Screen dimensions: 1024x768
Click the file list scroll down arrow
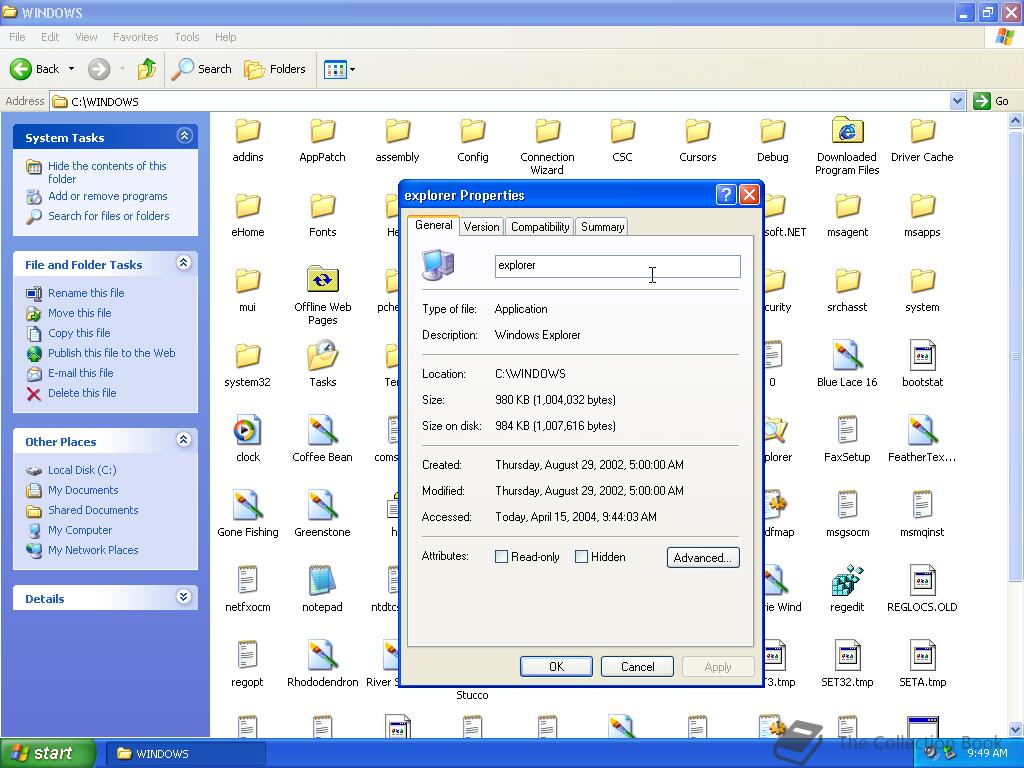1016,729
